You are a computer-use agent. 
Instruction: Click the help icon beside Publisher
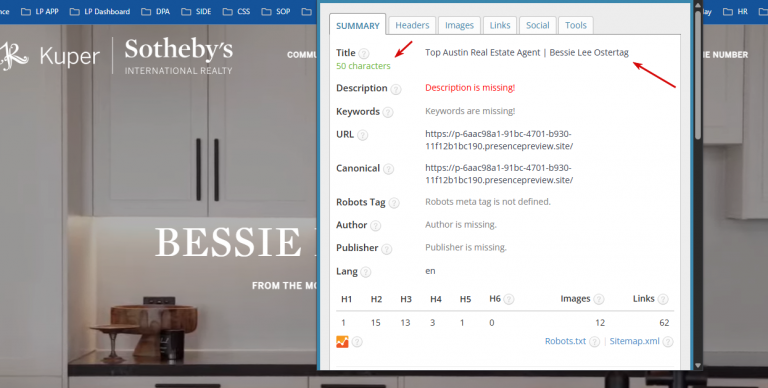pos(387,249)
